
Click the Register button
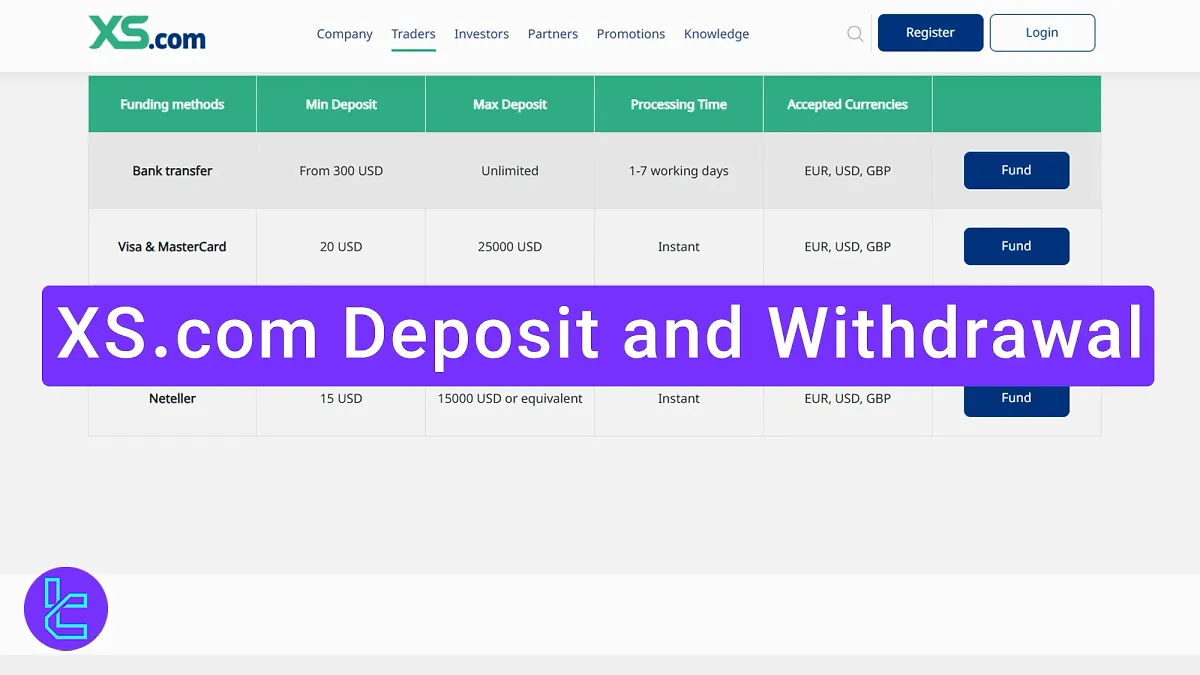[x=930, y=32]
